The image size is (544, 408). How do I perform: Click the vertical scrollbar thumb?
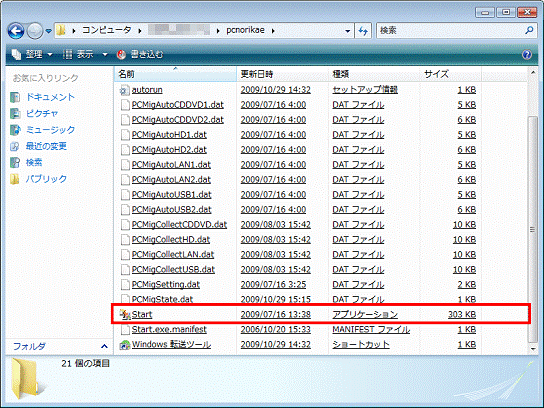533,229
